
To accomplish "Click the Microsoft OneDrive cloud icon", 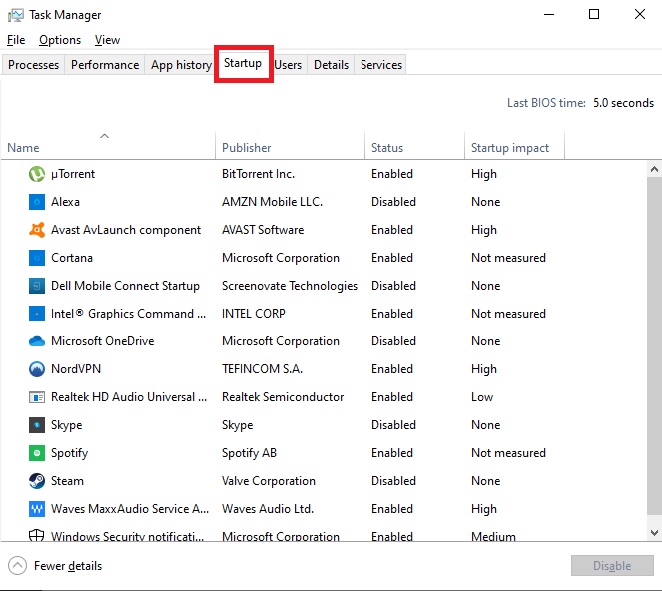I will click(37, 341).
